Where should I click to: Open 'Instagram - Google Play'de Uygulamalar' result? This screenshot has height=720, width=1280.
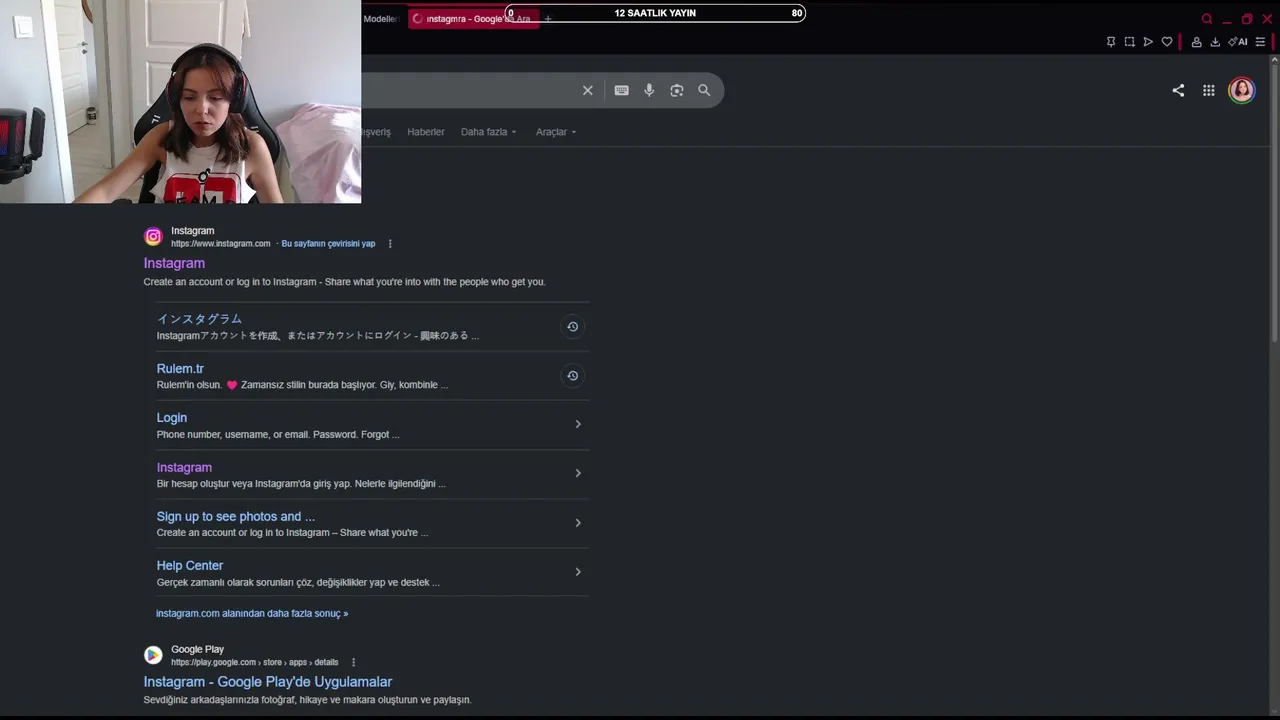click(x=268, y=682)
